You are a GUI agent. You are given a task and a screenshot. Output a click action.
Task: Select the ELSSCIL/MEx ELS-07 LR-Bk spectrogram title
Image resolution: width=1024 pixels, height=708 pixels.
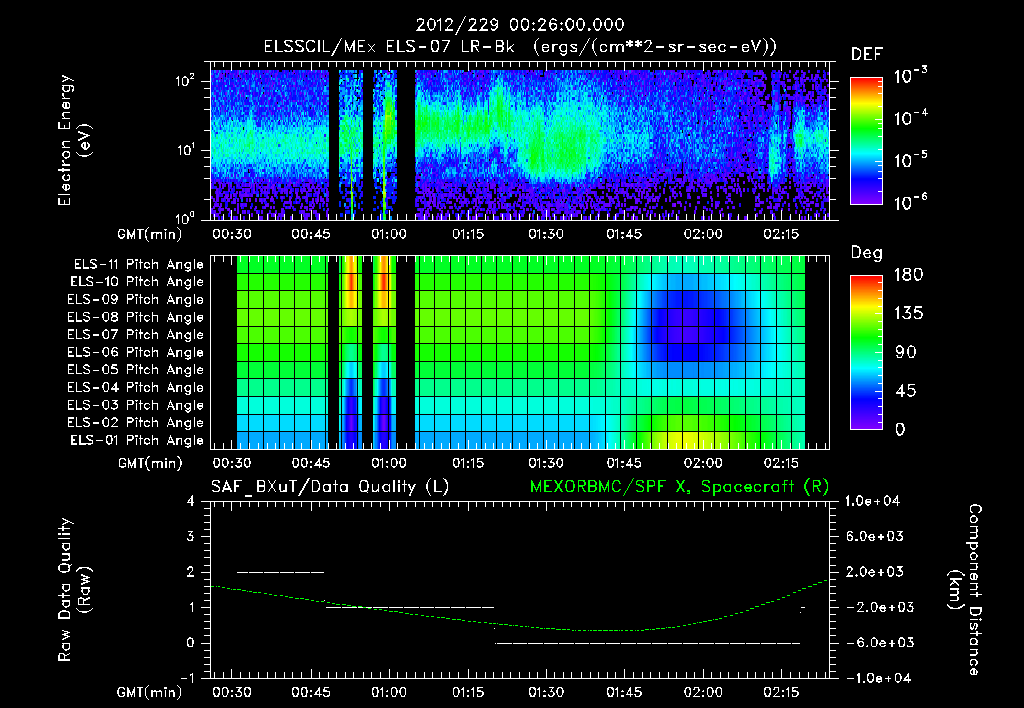[x=520, y=47]
